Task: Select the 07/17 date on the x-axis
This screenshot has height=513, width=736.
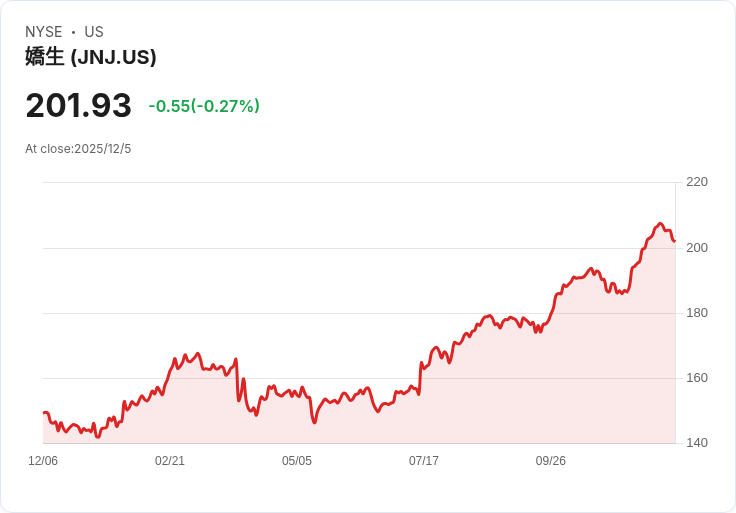Action: (424, 461)
